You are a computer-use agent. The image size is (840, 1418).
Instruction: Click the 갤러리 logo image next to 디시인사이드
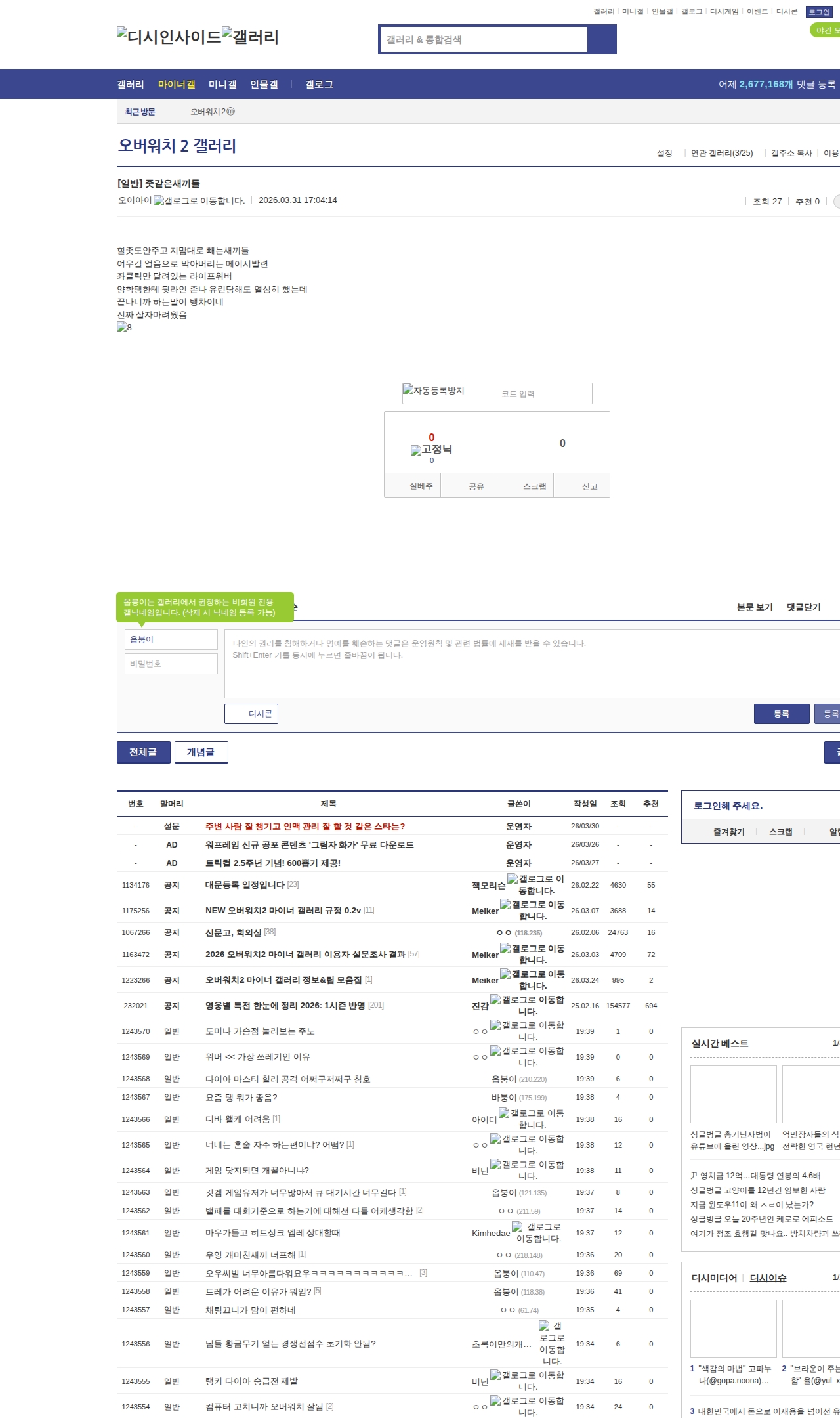(x=250, y=37)
